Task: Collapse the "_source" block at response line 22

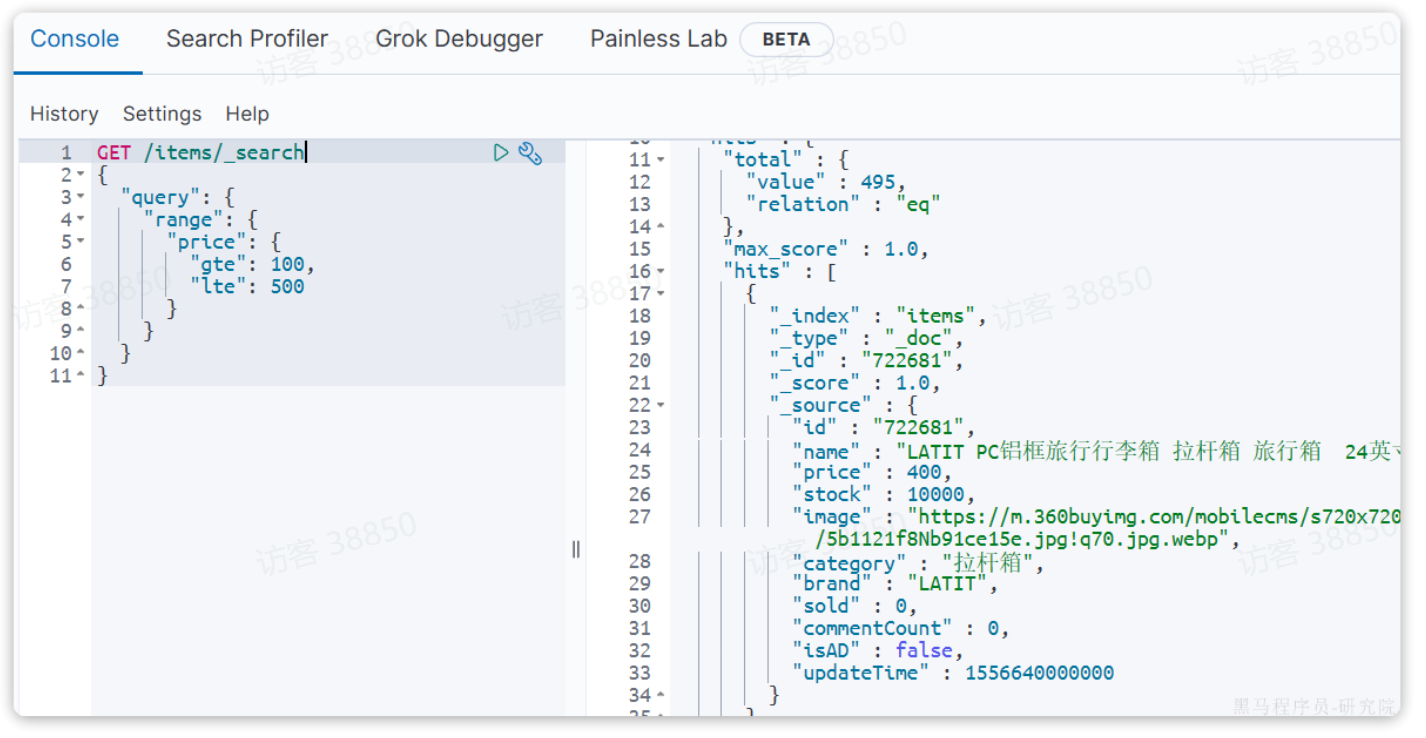Action: point(661,406)
